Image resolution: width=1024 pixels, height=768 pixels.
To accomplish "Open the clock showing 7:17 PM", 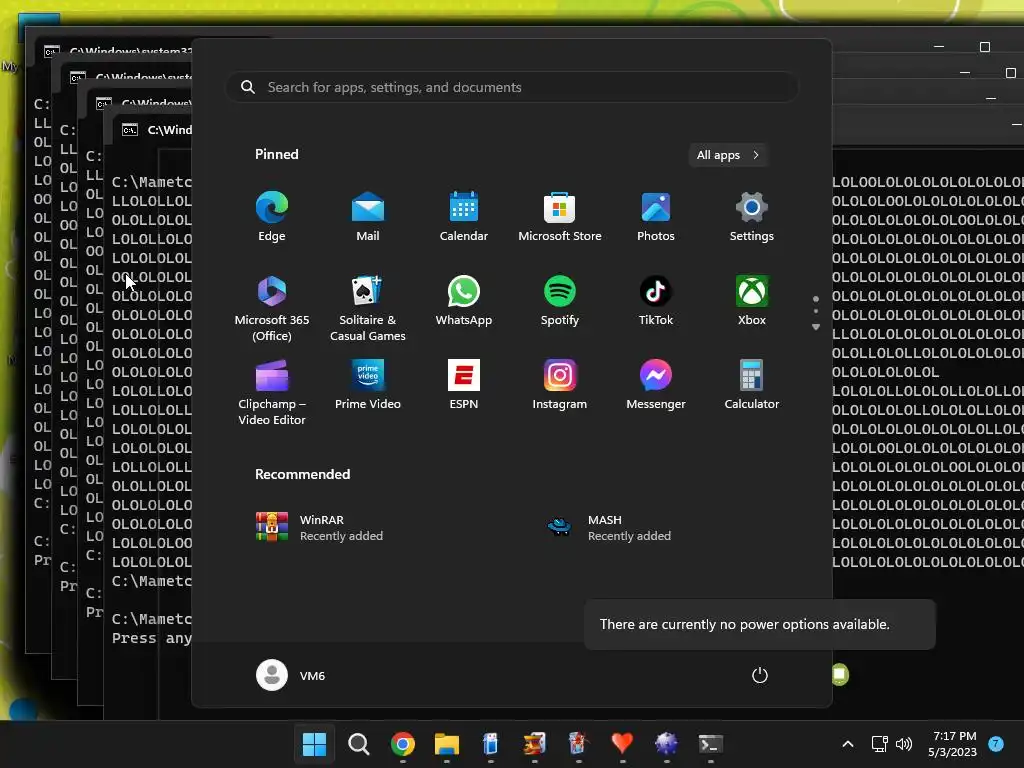I will [x=953, y=744].
